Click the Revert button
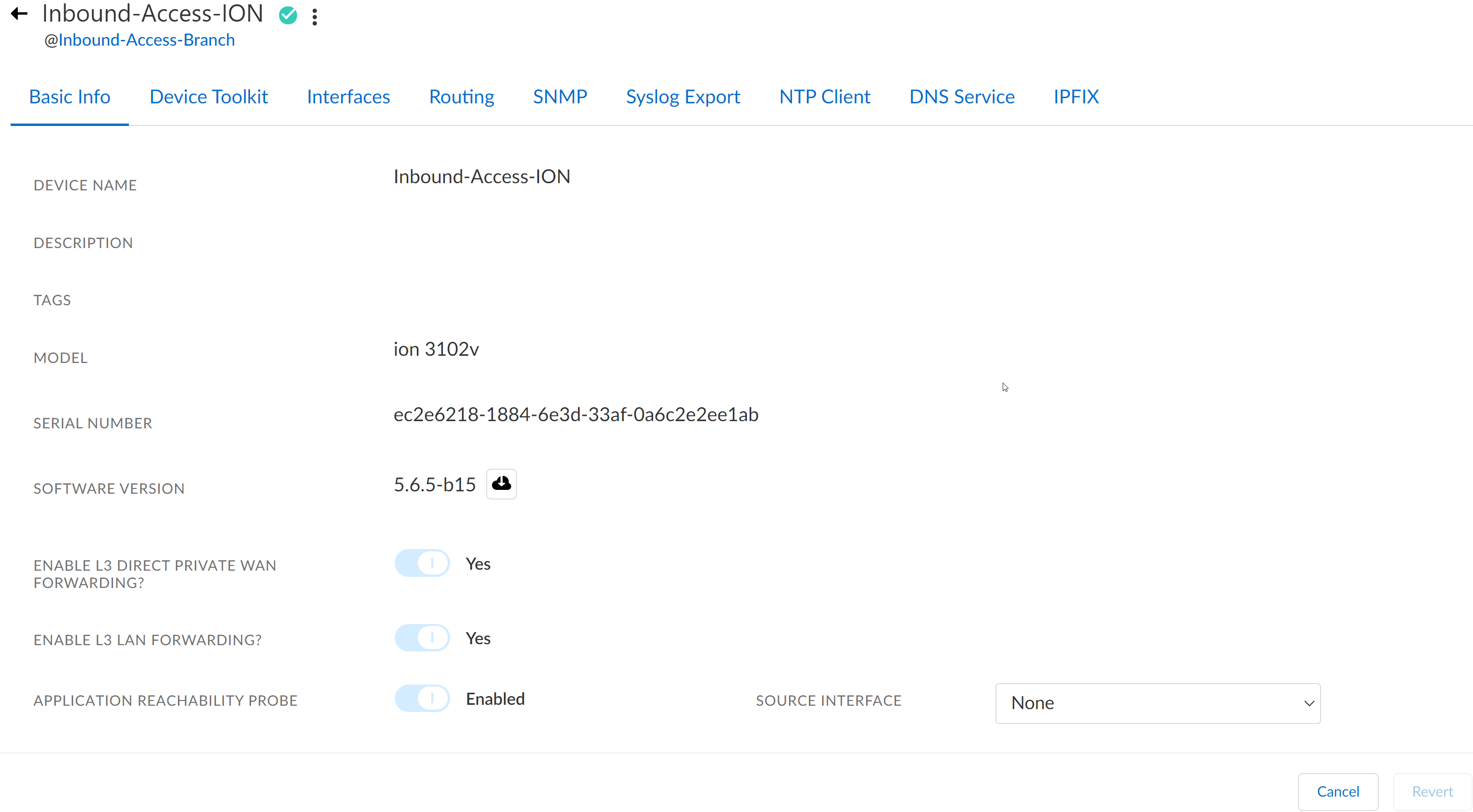Image resolution: width=1473 pixels, height=812 pixels. (1432, 791)
